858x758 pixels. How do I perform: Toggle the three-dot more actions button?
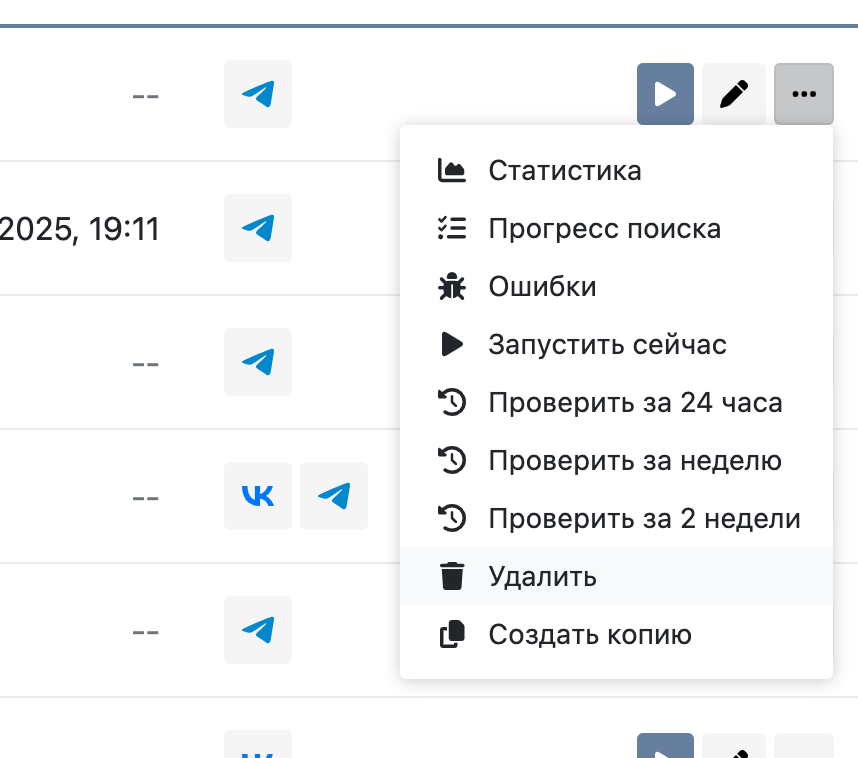[x=803, y=94]
